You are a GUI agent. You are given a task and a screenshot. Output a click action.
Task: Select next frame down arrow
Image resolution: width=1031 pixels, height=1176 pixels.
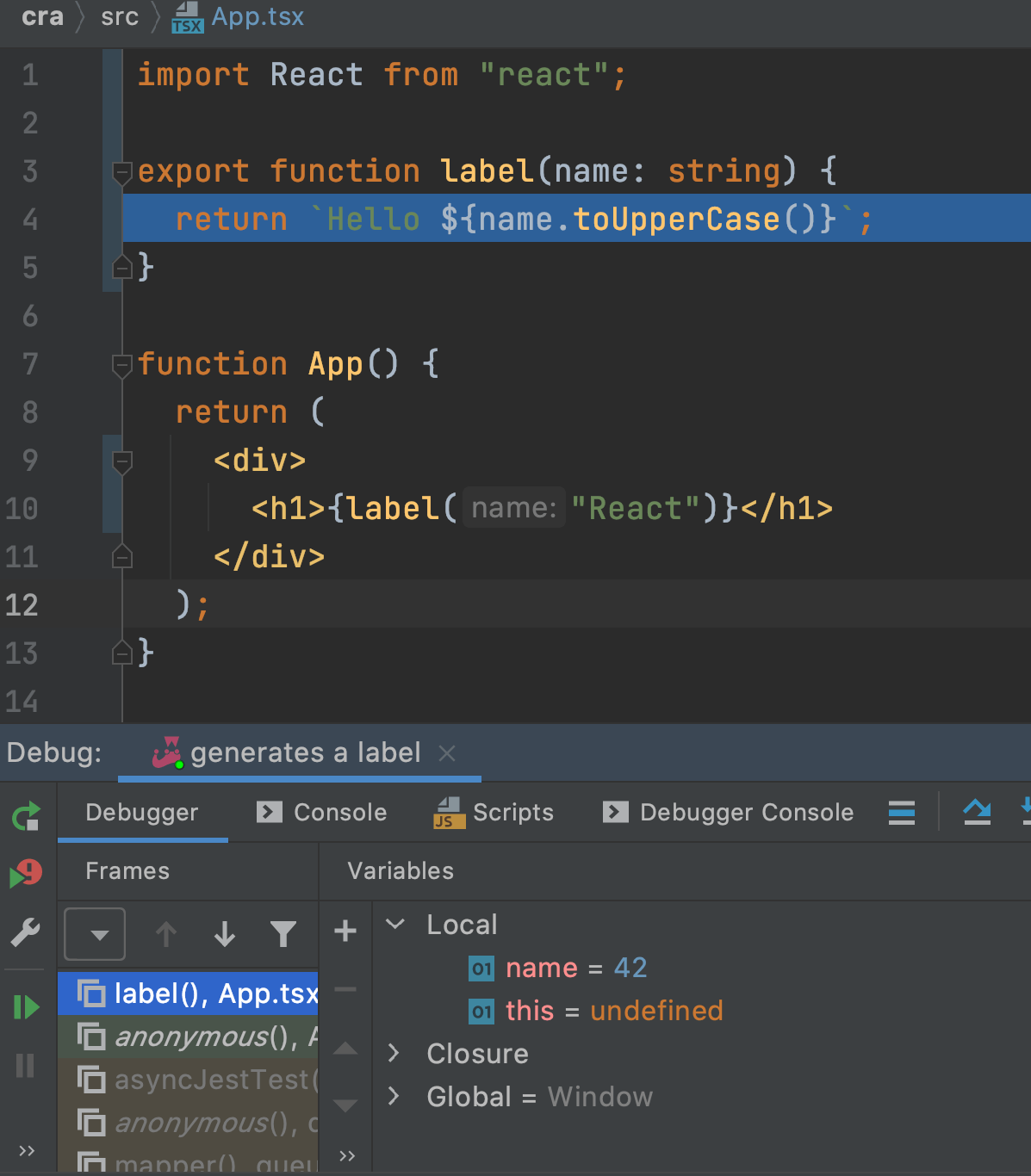(x=225, y=933)
